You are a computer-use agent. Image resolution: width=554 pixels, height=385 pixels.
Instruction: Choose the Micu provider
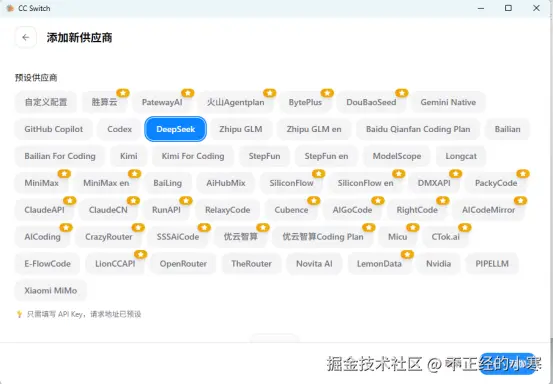pyautogui.click(x=398, y=237)
